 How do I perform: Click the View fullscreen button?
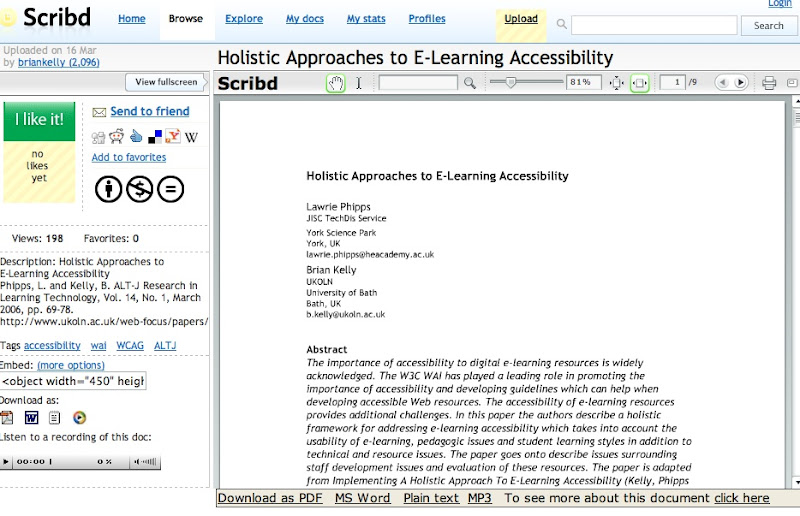point(166,82)
